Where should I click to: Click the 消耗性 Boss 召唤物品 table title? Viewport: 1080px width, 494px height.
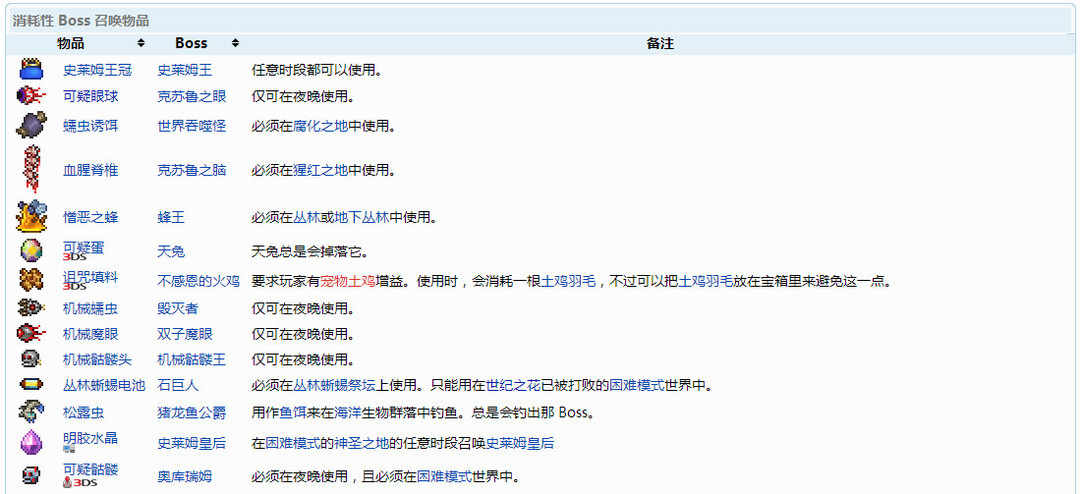pos(81,21)
